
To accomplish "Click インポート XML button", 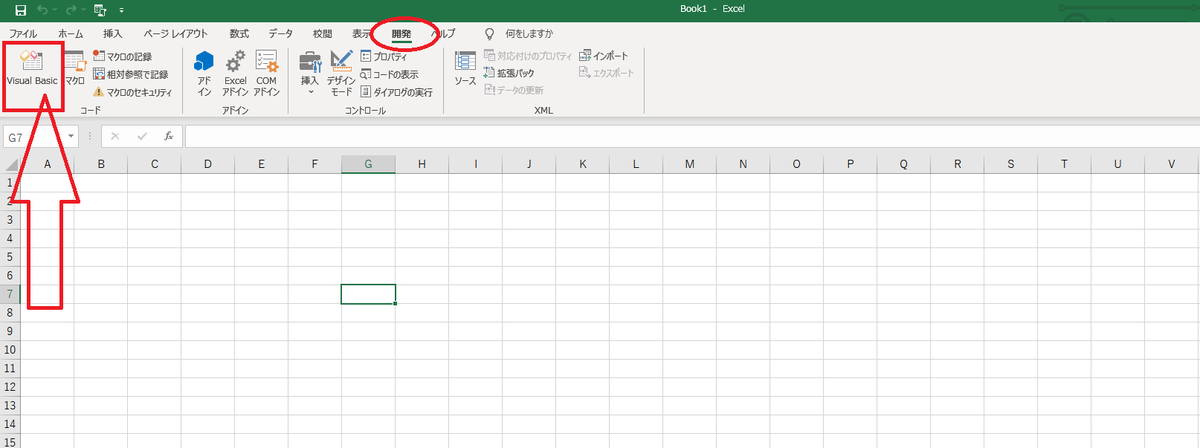I will point(604,56).
